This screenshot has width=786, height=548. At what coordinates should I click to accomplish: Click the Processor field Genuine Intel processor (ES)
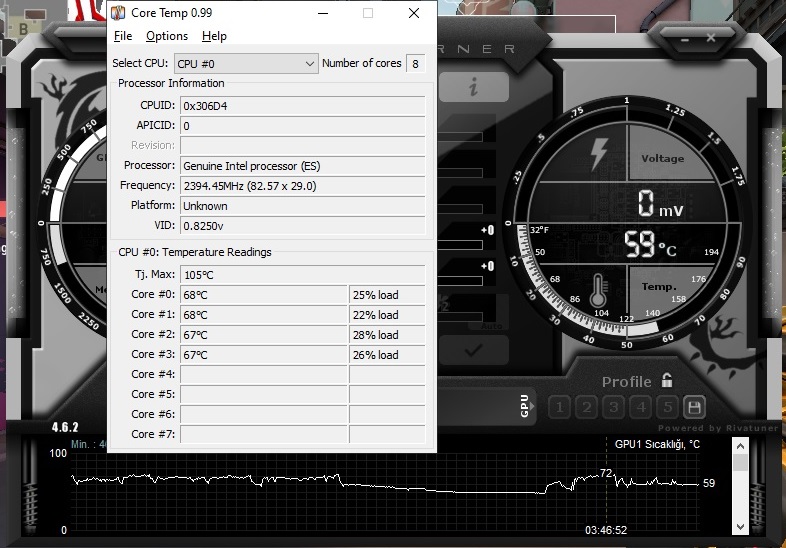point(302,166)
